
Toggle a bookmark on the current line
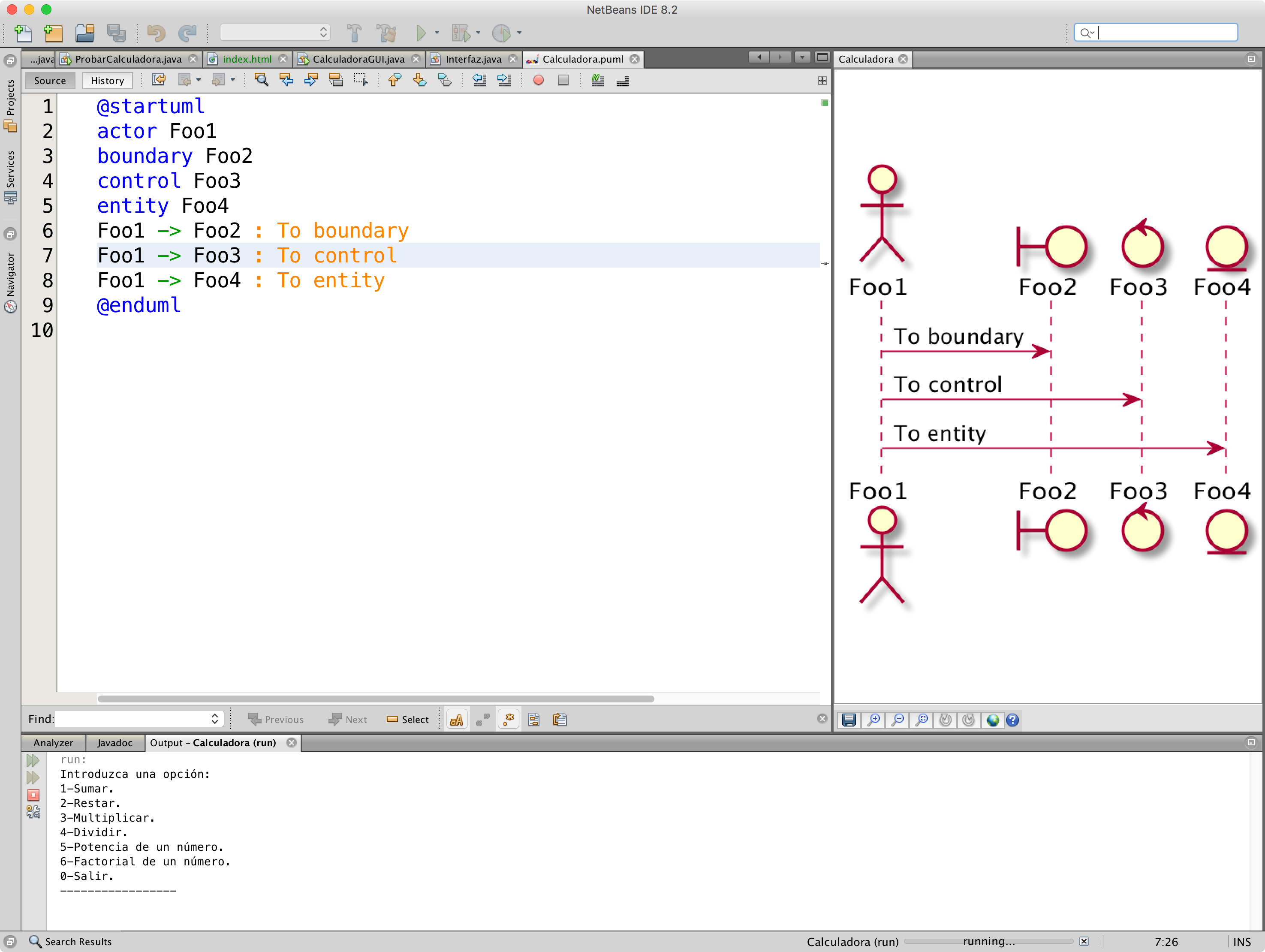(x=444, y=80)
